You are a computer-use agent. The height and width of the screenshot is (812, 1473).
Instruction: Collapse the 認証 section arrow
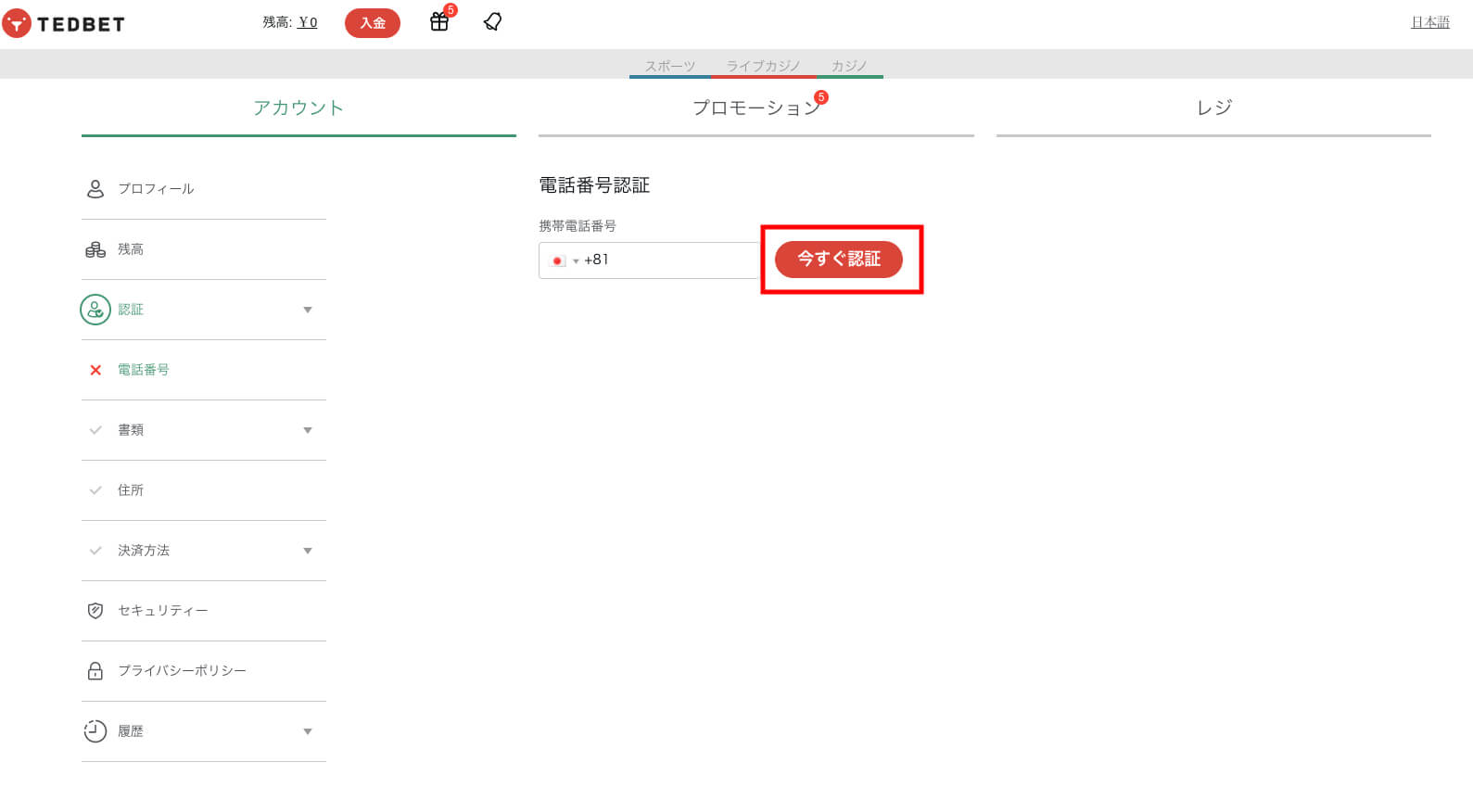[308, 310]
